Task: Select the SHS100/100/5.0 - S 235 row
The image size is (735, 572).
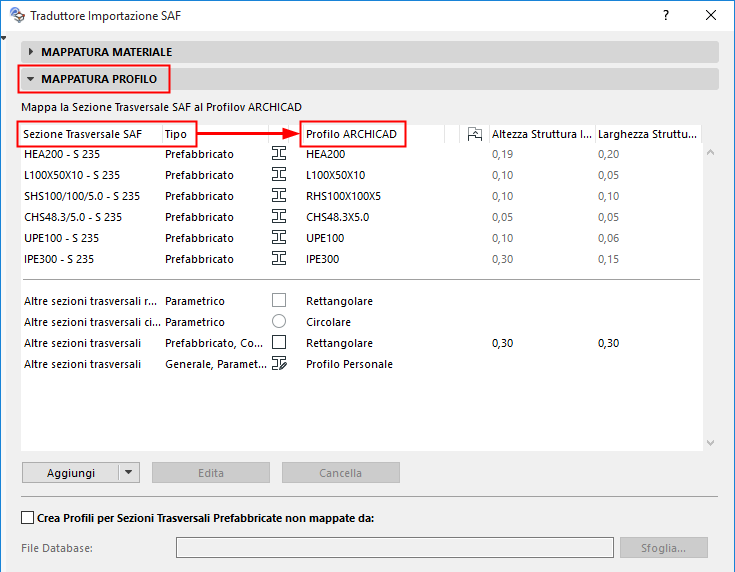Action: pyautogui.click(x=362, y=196)
